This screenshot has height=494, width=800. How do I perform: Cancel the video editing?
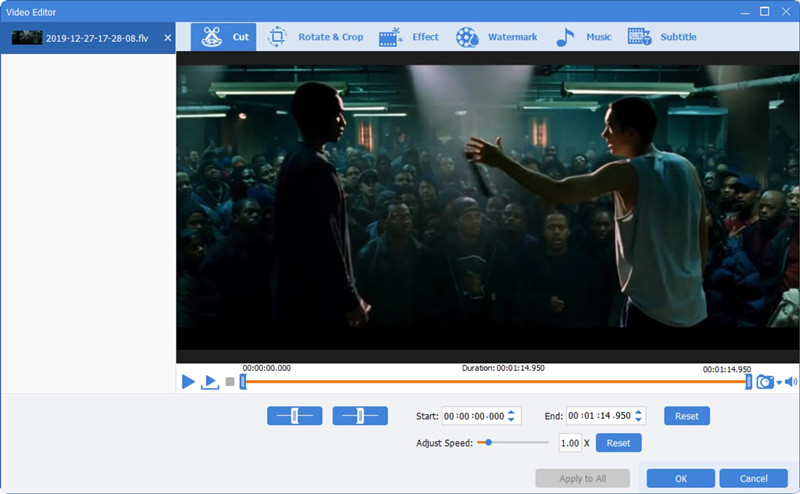tap(754, 478)
